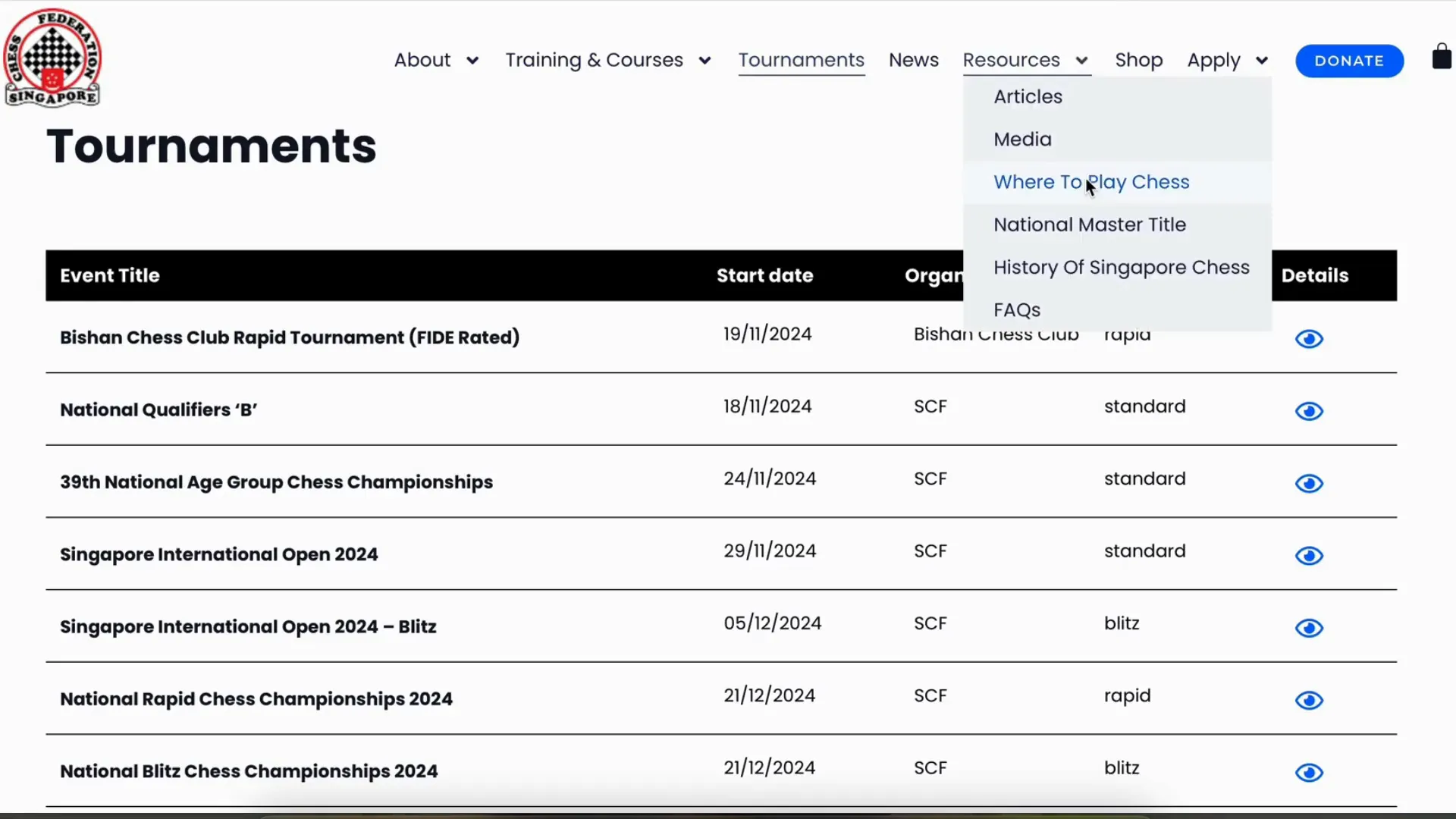Open FAQs from the Resources menu
Screen dimensions: 1456x819
[1016, 309]
